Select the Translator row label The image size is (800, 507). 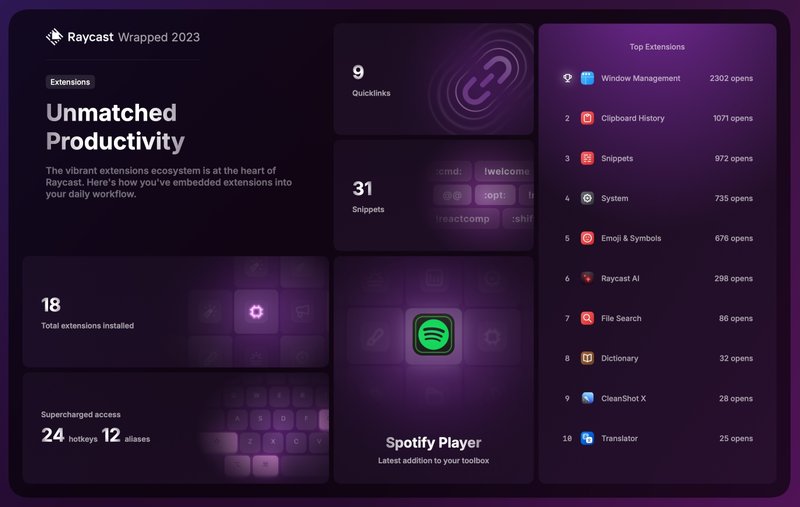619,438
